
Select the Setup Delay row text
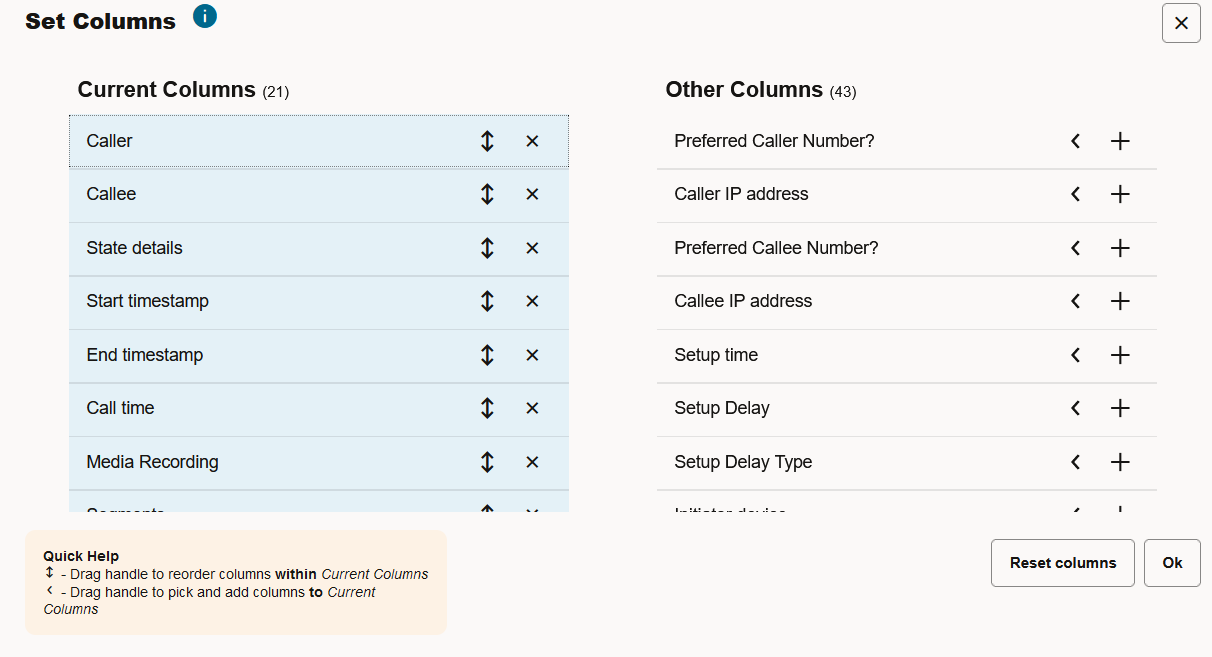(722, 408)
